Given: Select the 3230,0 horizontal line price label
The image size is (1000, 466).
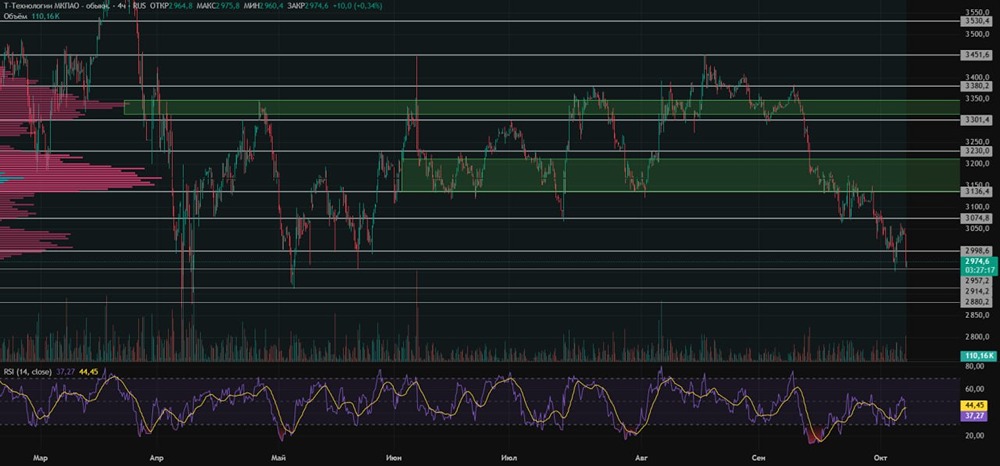Looking at the screenshot, I should 977,152.
